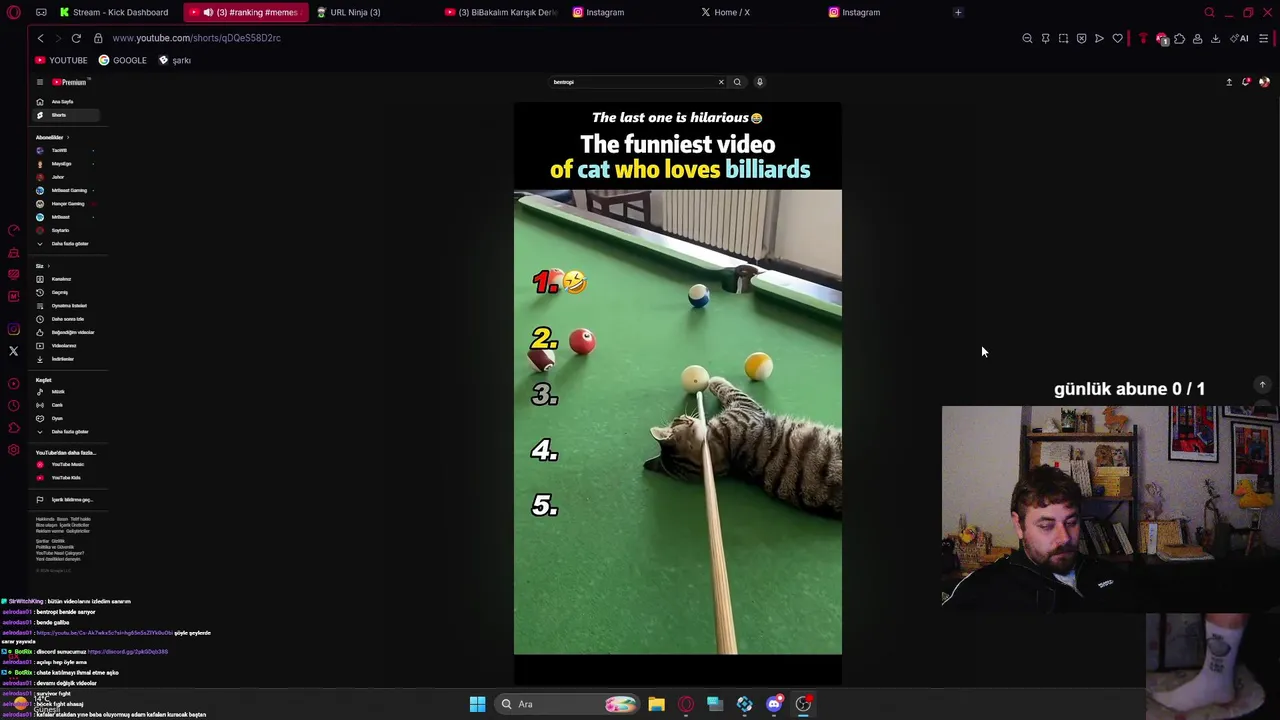Image resolution: width=1280 pixels, height=720 pixels.
Task: Switch to the Stream - Kick Dashboard tab
Action: pyautogui.click(x=114, y=12)
